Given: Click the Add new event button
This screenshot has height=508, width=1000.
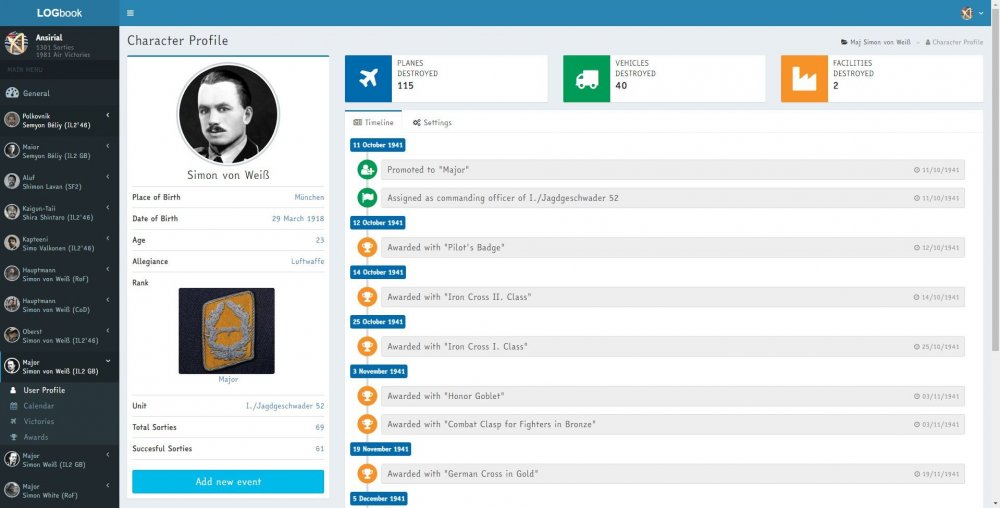Looking at the screenshot, I should (x=228, y=482).
